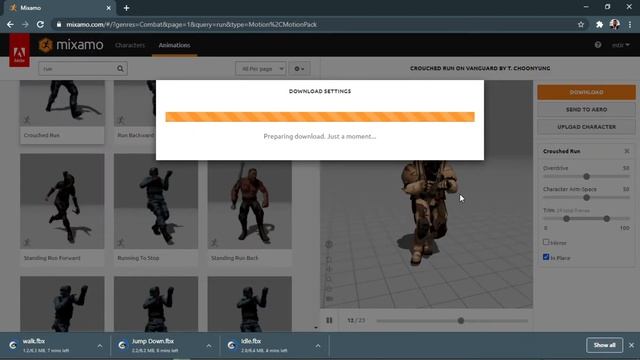Viewport: 640px width, 360px height.
Task: Click the Trim end handle
Action: 607,219
